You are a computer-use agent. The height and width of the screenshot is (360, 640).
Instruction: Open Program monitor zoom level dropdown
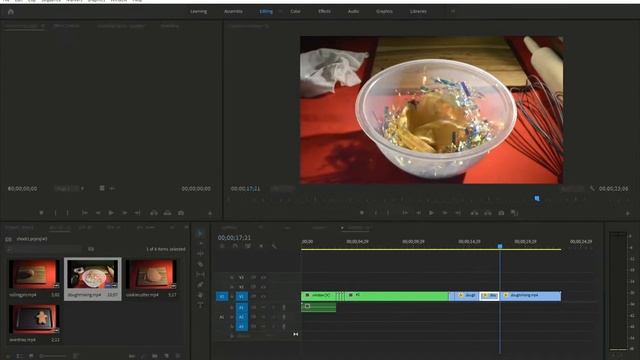[282, 189]
